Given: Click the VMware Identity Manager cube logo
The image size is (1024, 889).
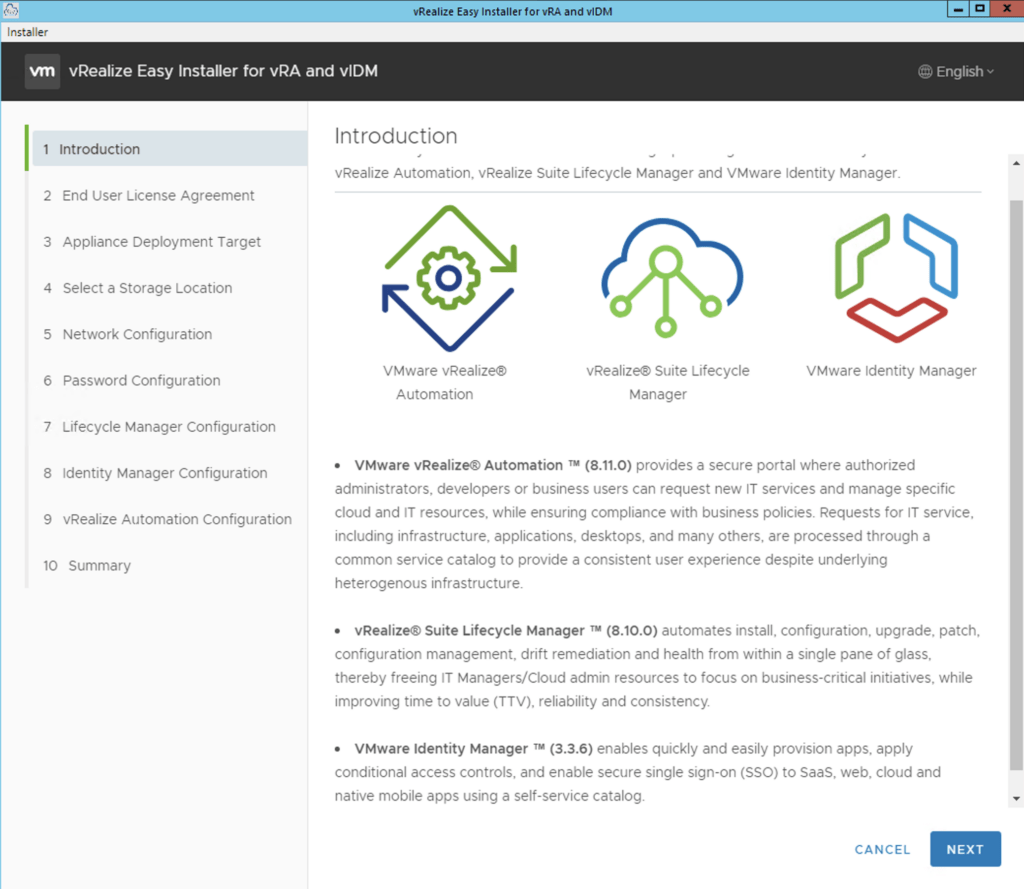Looking at the screenshot, I should tap(897, 278).
